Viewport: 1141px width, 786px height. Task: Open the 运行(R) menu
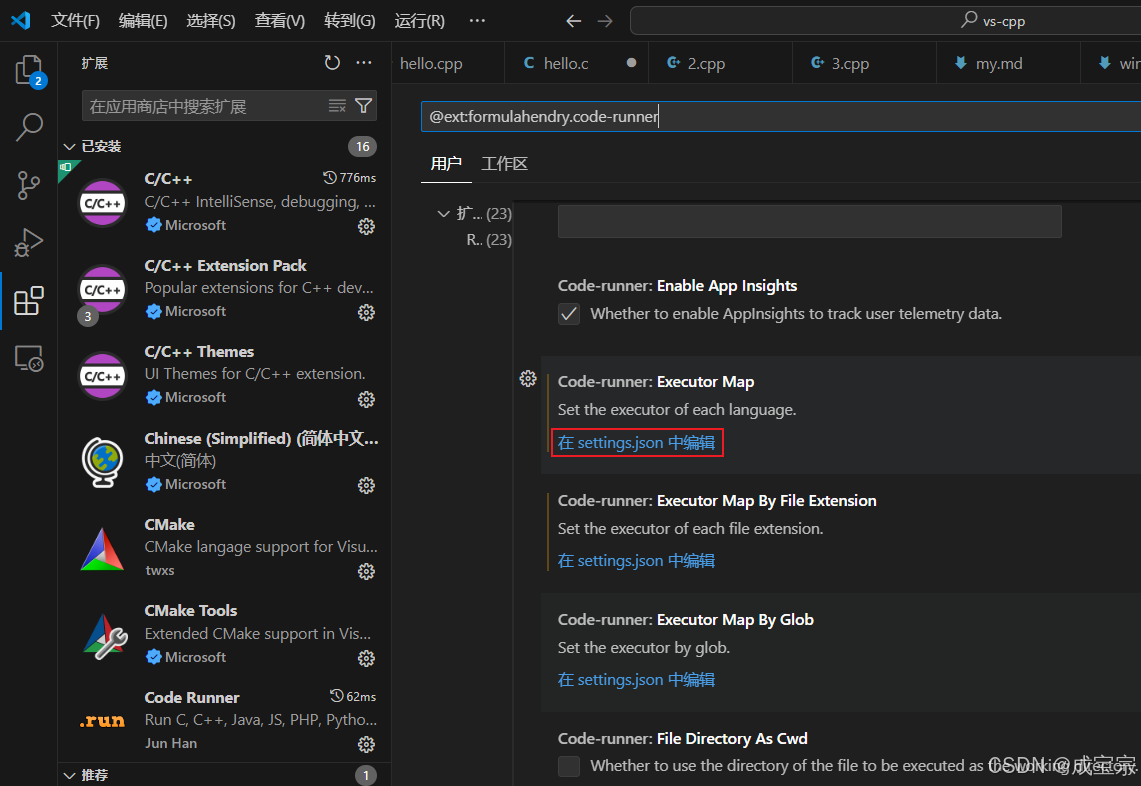coord(419,20)
